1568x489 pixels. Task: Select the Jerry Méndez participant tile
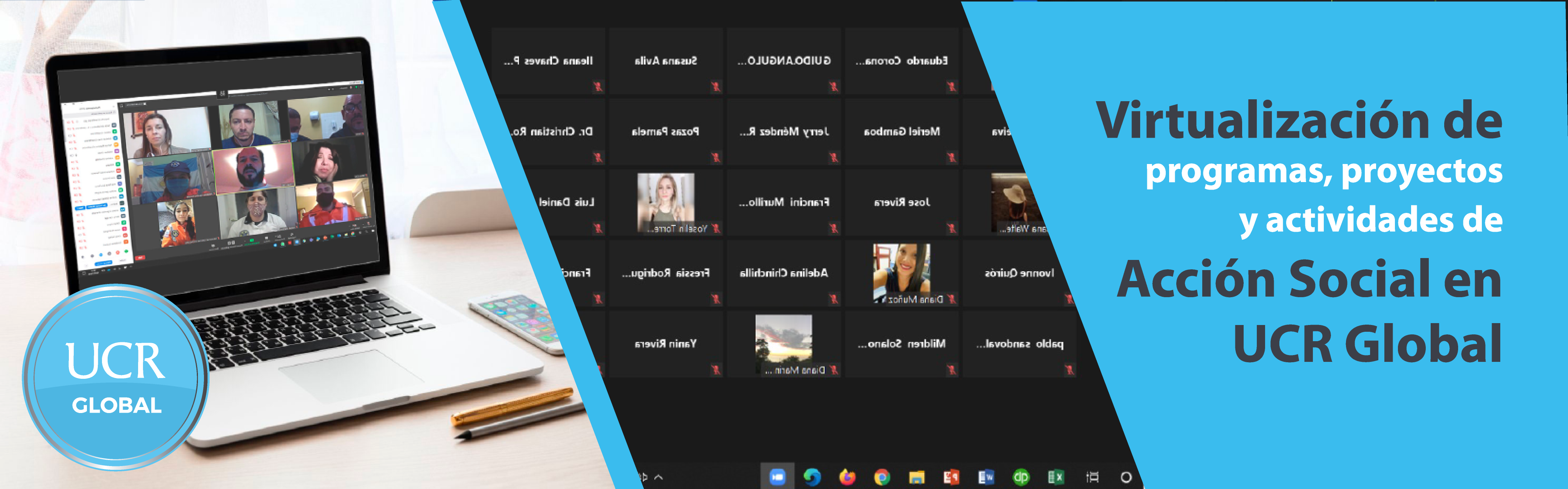click(x=784, y=131)
